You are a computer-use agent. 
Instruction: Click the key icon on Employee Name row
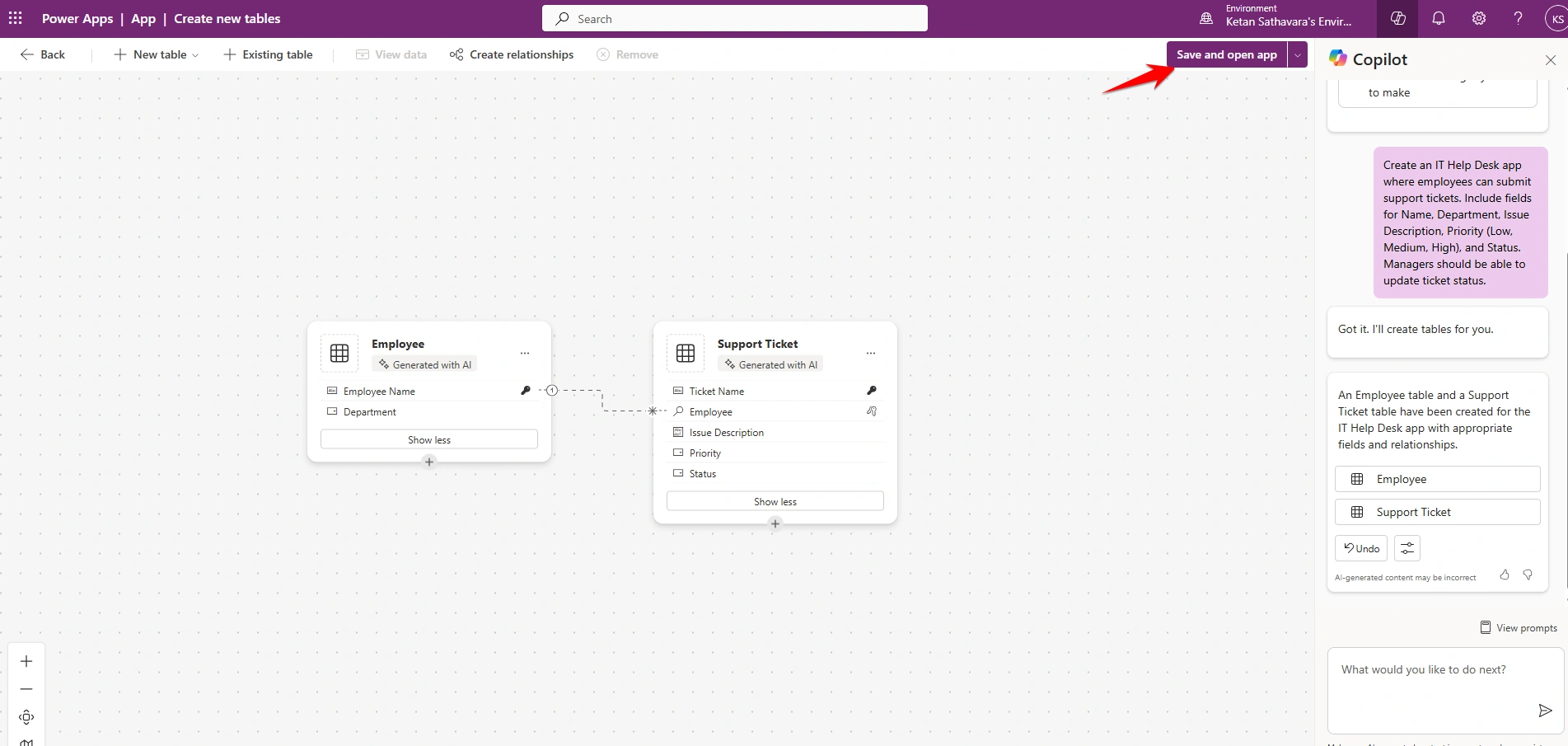[x=526, y=391]
